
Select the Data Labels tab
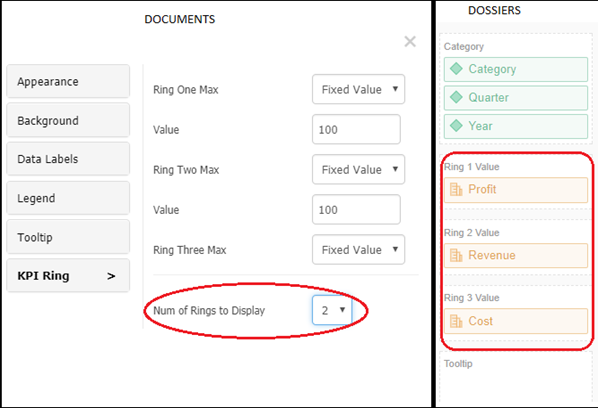[x=68, y=159]
